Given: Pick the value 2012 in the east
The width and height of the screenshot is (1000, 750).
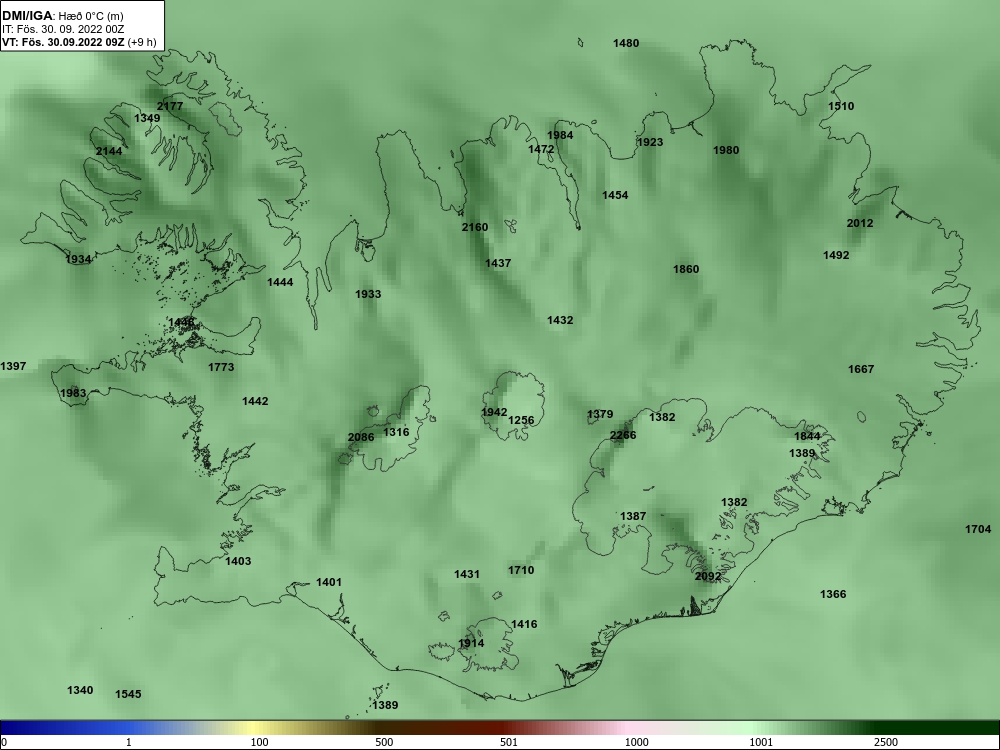Looking at the screenshot, I should [860, 223].
